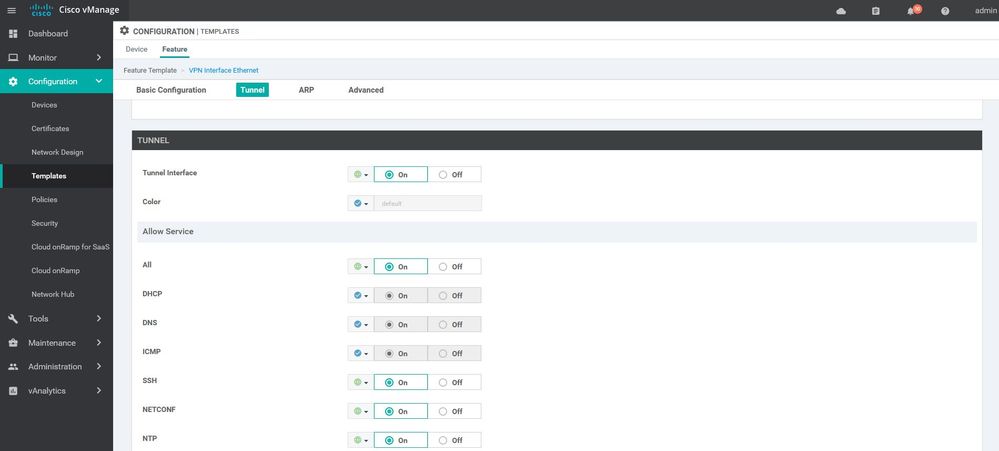Select On for NETCONF service
999x451 pixels.
pos(400,411)
